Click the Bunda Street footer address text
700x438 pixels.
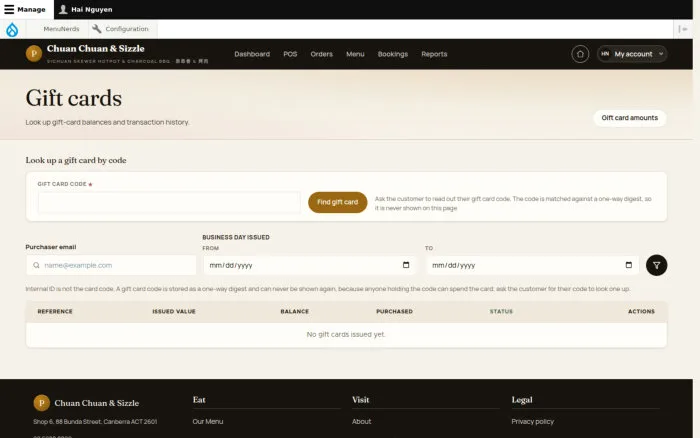pos(95,421)
